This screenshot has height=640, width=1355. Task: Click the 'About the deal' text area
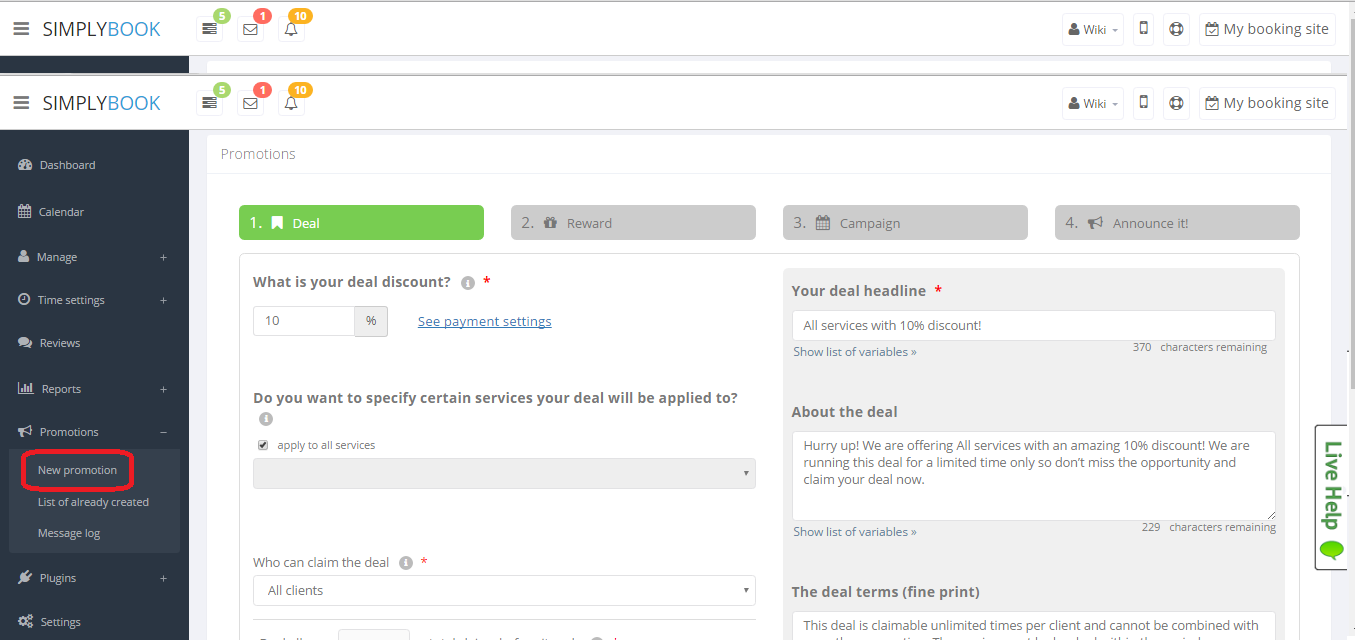(x=1033, y=475)
